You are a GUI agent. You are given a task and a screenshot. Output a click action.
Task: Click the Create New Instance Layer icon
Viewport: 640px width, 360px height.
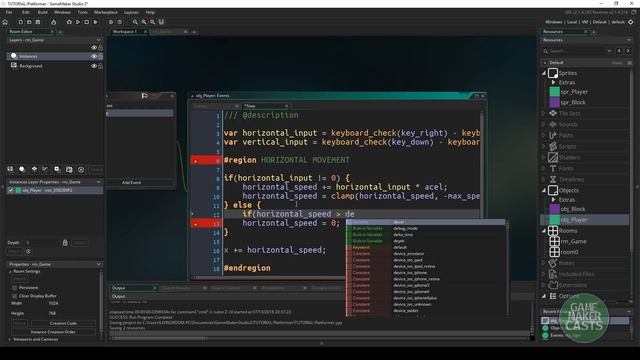[22, 169]
